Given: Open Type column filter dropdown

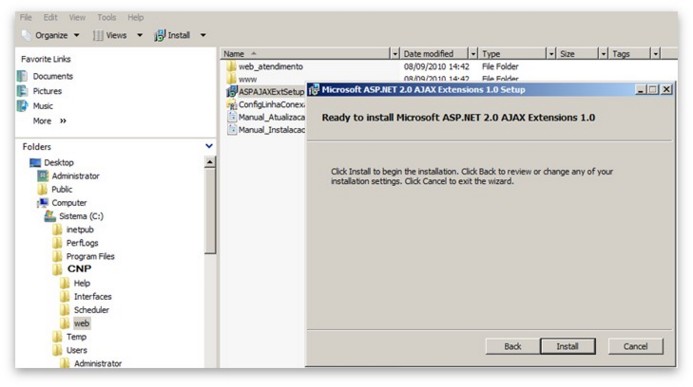Looking at the screenshot, I should [551, 54].
